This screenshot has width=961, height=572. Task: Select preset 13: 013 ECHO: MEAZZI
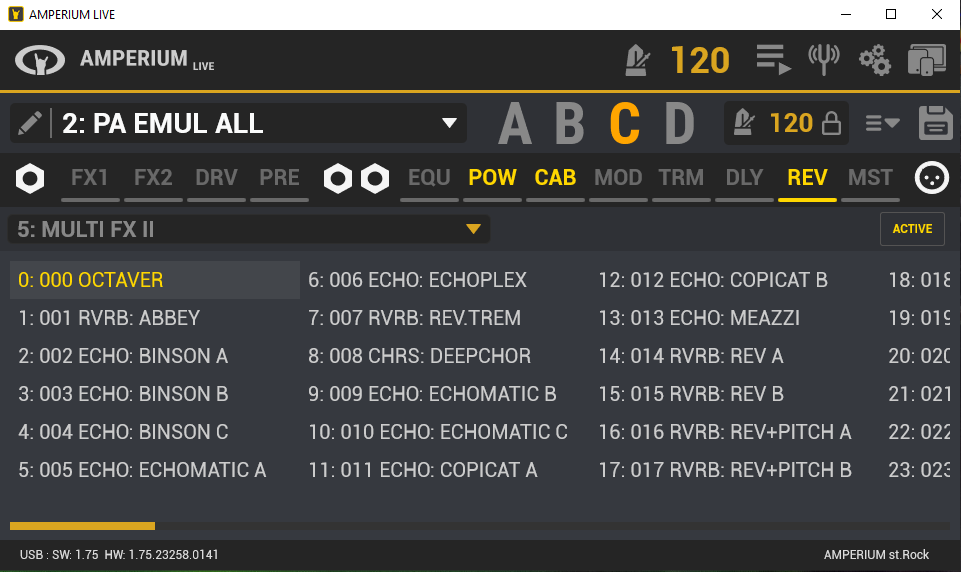point(735,318)
